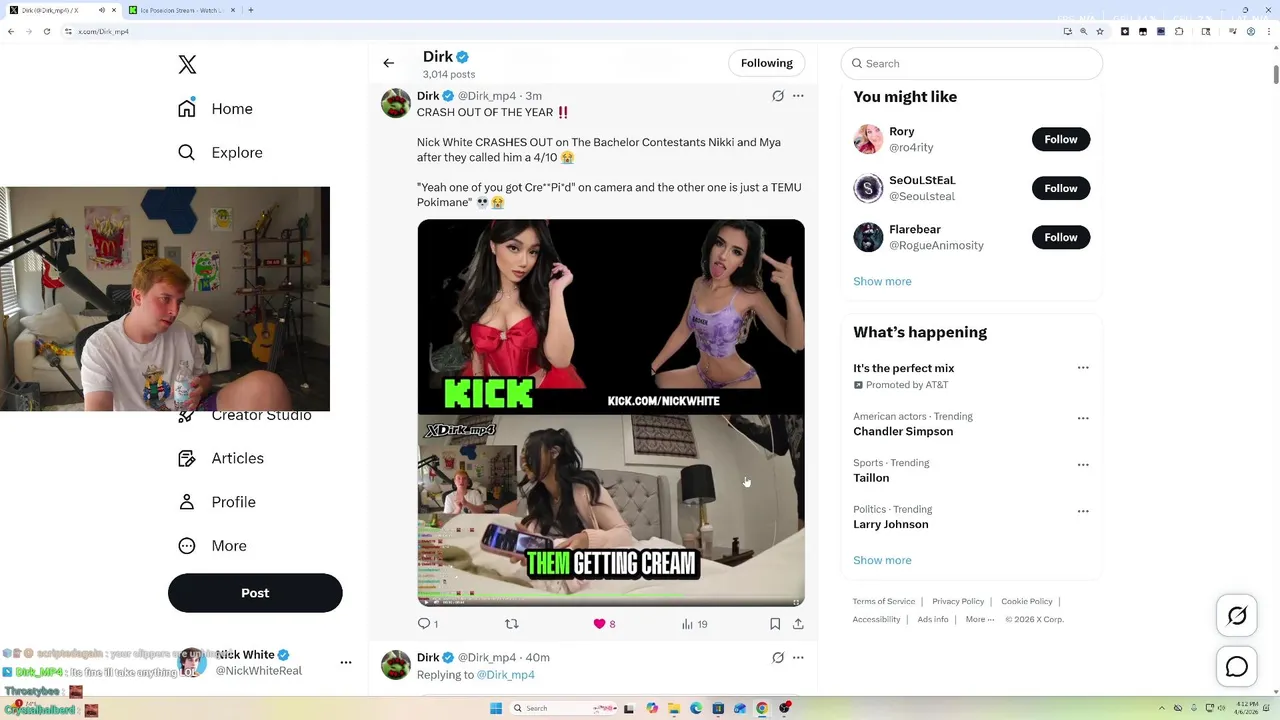Follow SeOuLStEaL
The width and height of the screenshot is (1280, 720).
tap(1061, 189)
